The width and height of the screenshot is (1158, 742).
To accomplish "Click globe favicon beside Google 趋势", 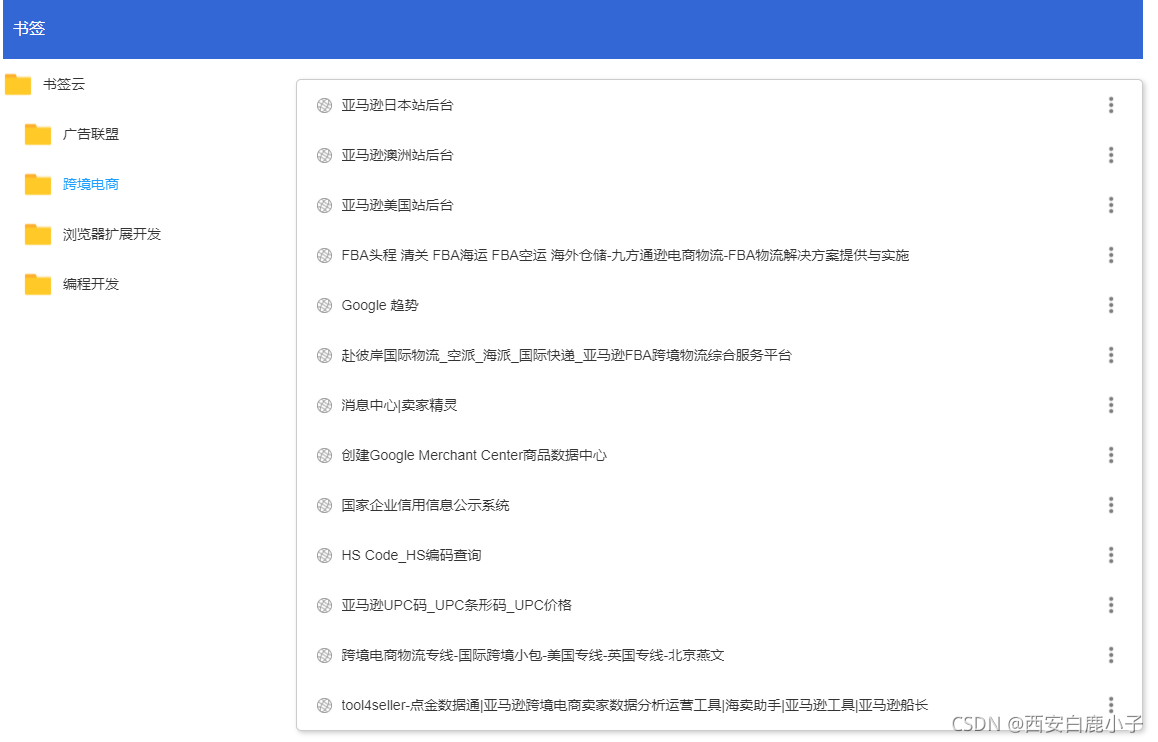I will pyautogui.click(x=324, y=306).
